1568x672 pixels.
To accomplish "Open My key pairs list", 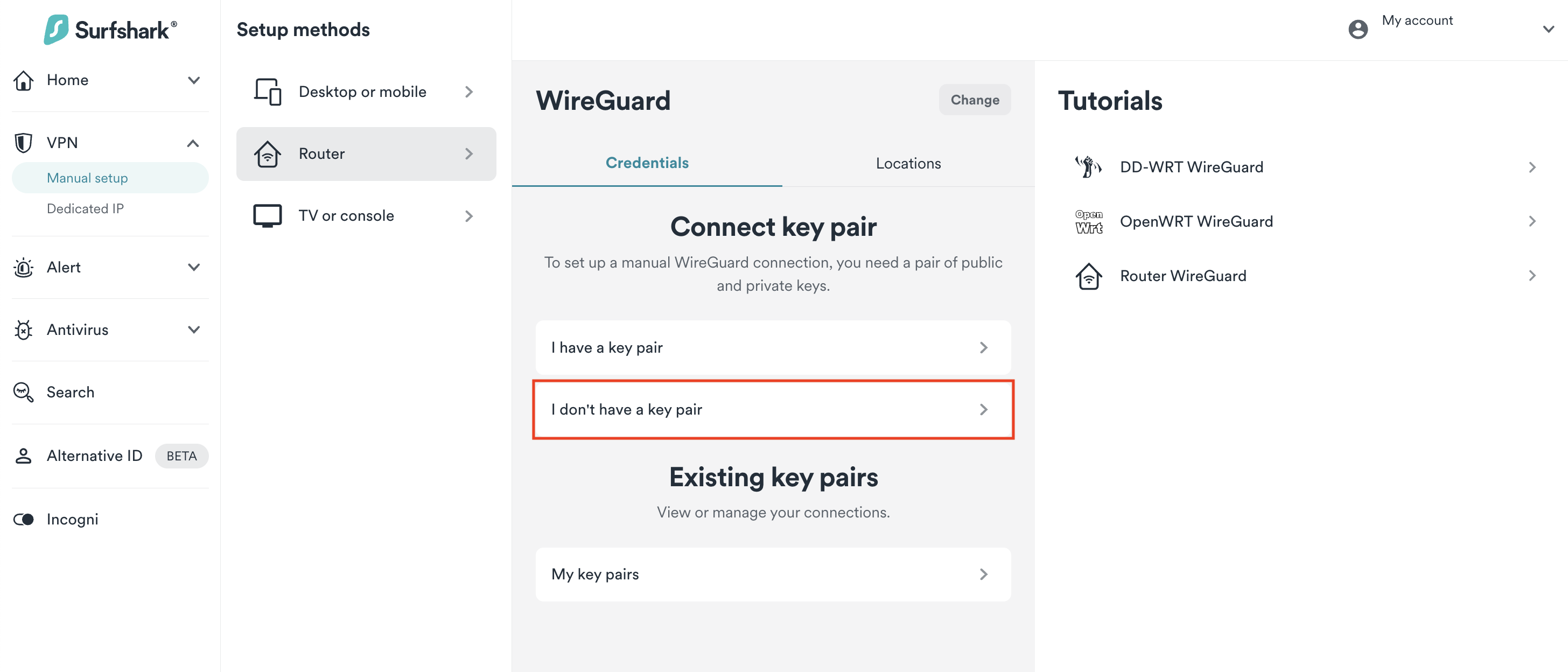I will point(773,574).
